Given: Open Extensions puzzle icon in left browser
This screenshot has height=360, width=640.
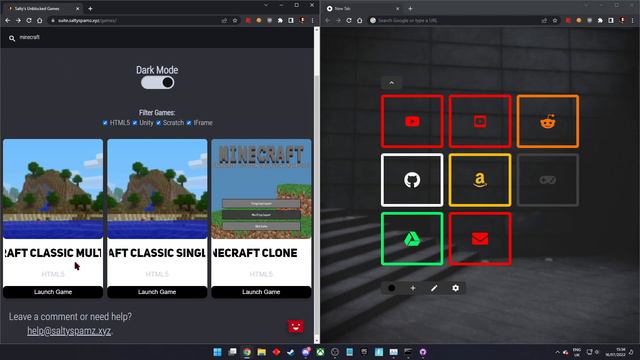Looking at the screenshot, I should (280, 20).
